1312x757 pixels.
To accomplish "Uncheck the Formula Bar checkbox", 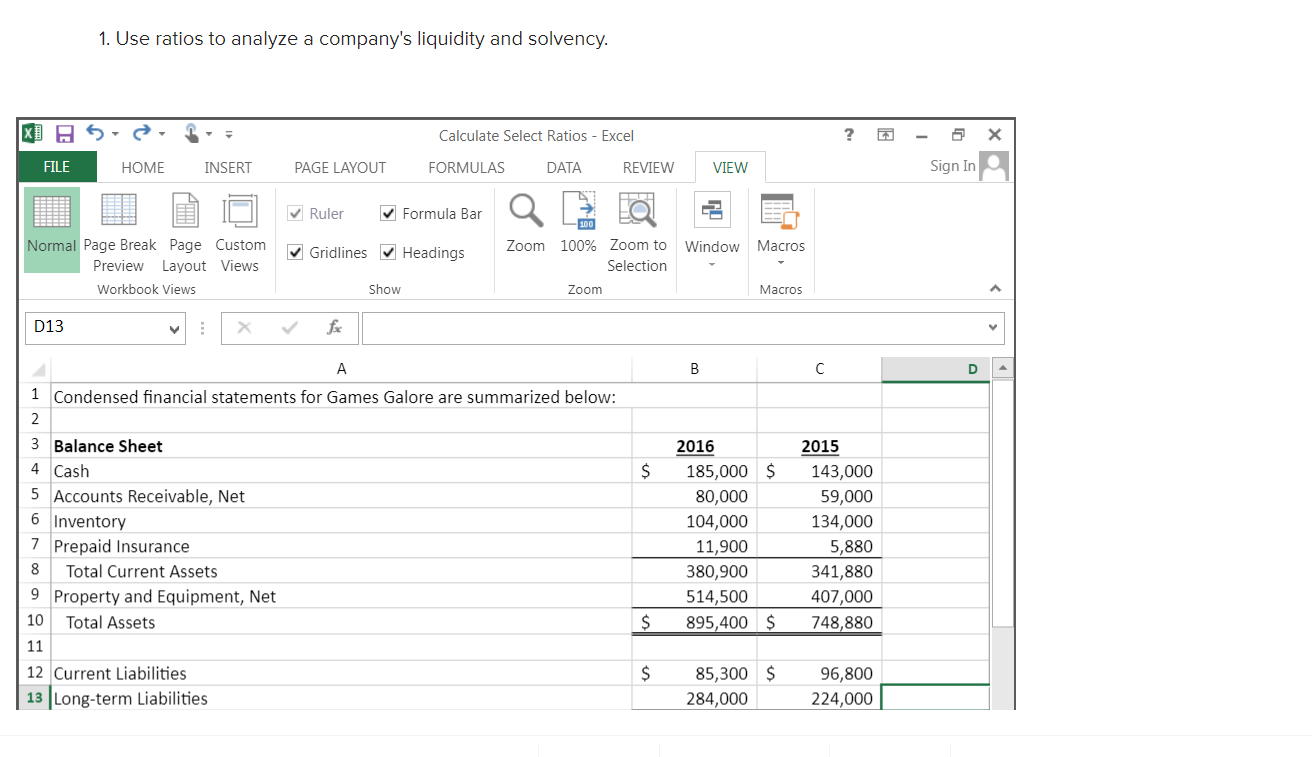I will pyautogui.click(x=389, y=213).
